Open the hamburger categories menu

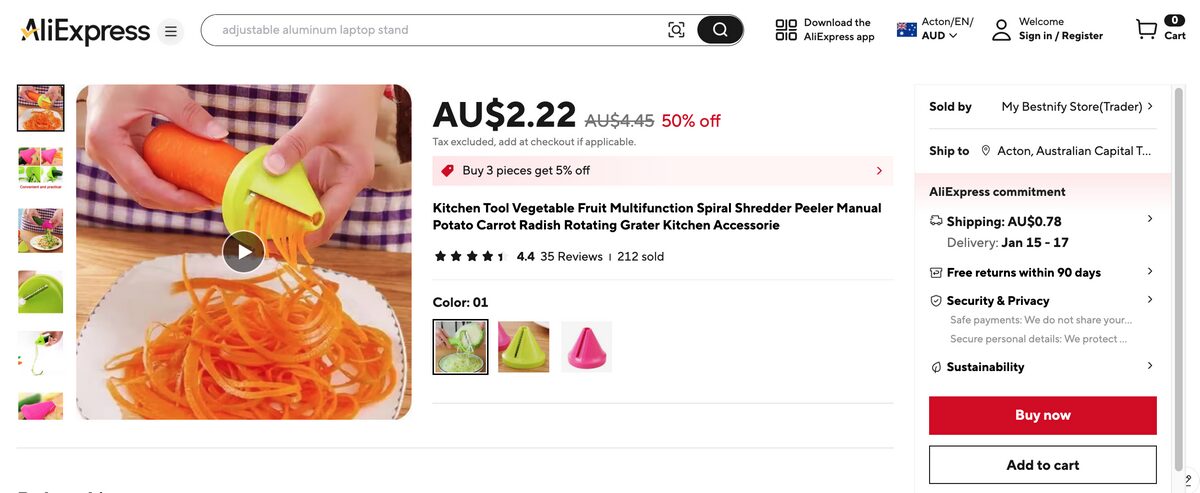[171, 32]
